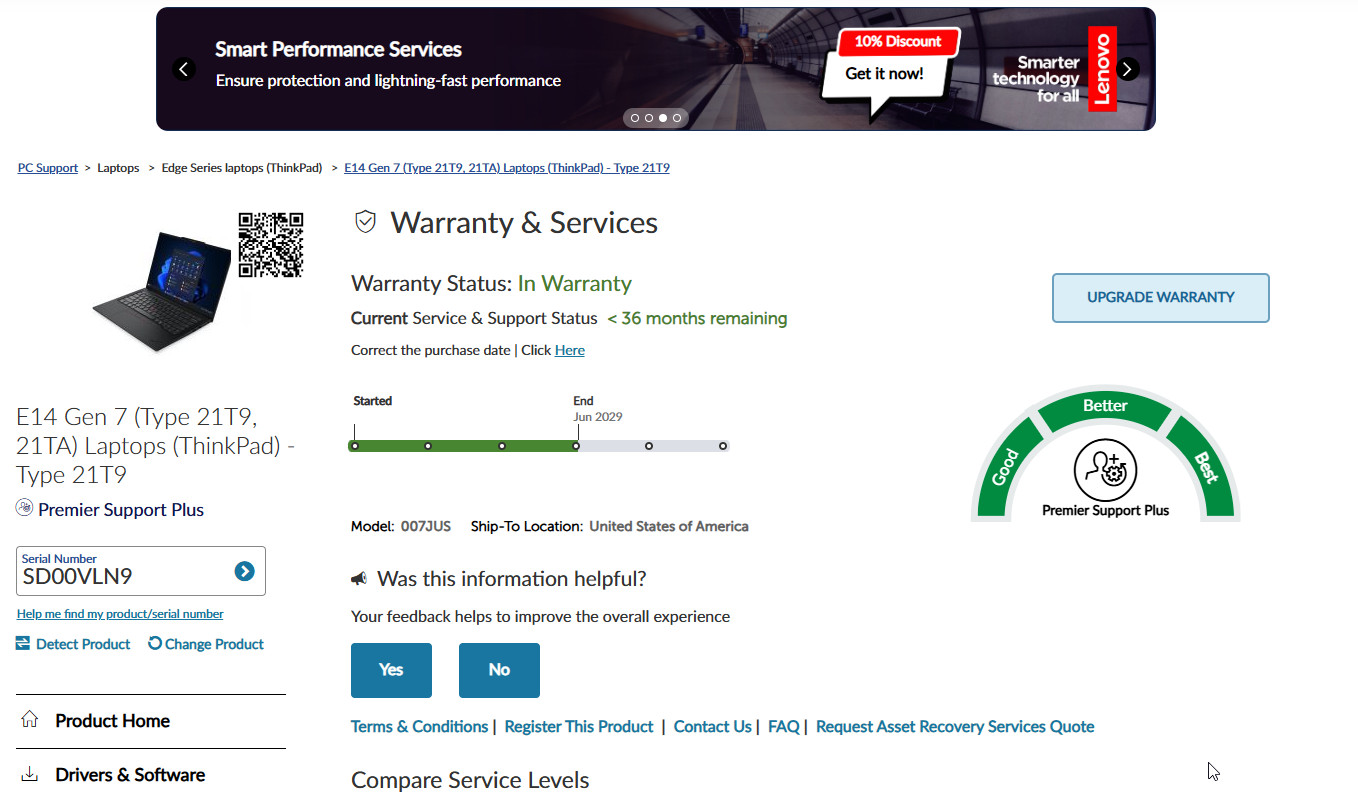Click the In Warranty status text
This screenshot has height=792, width=1358.
575,283
